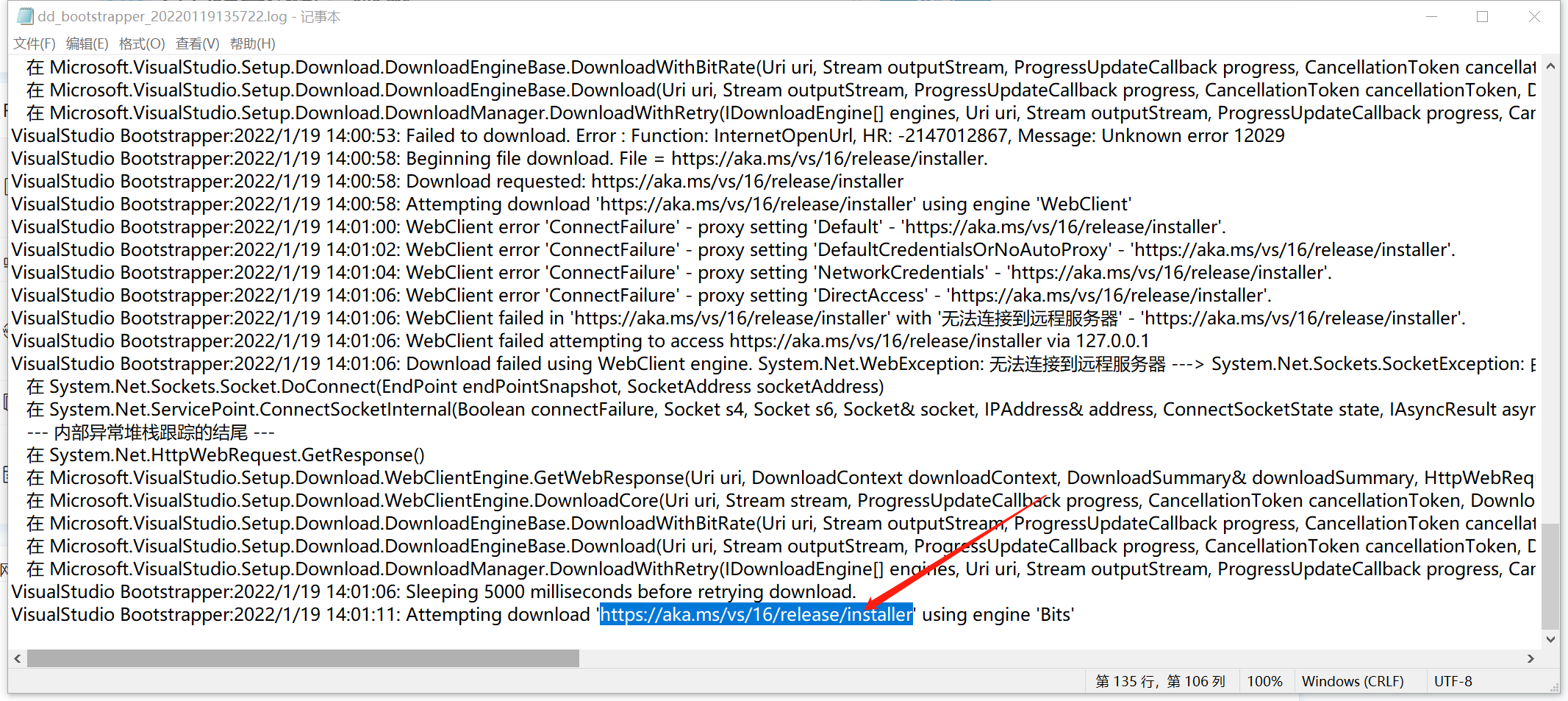Maximize the Notepad window
This screenshot has width=1568, height=701.
pos(1482,16)
